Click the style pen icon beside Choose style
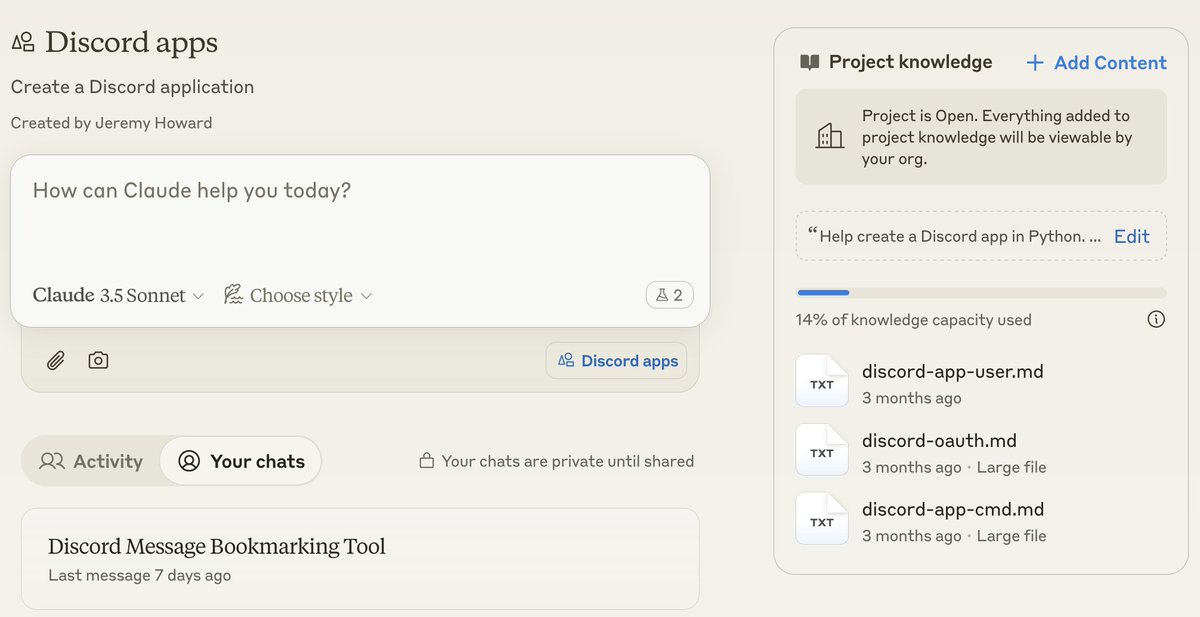This screenshot has width=1200, height=617. pyautogui.click(x=233, y=295)
